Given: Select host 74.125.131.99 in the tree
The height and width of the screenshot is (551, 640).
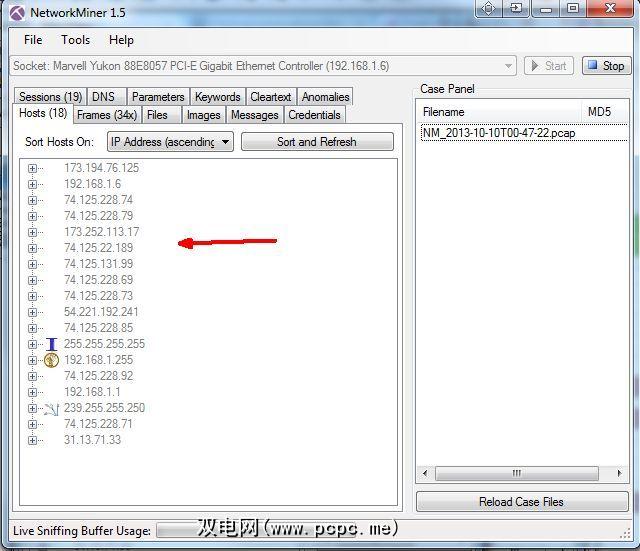Looking at the screenshot, I should click(98, 264).
